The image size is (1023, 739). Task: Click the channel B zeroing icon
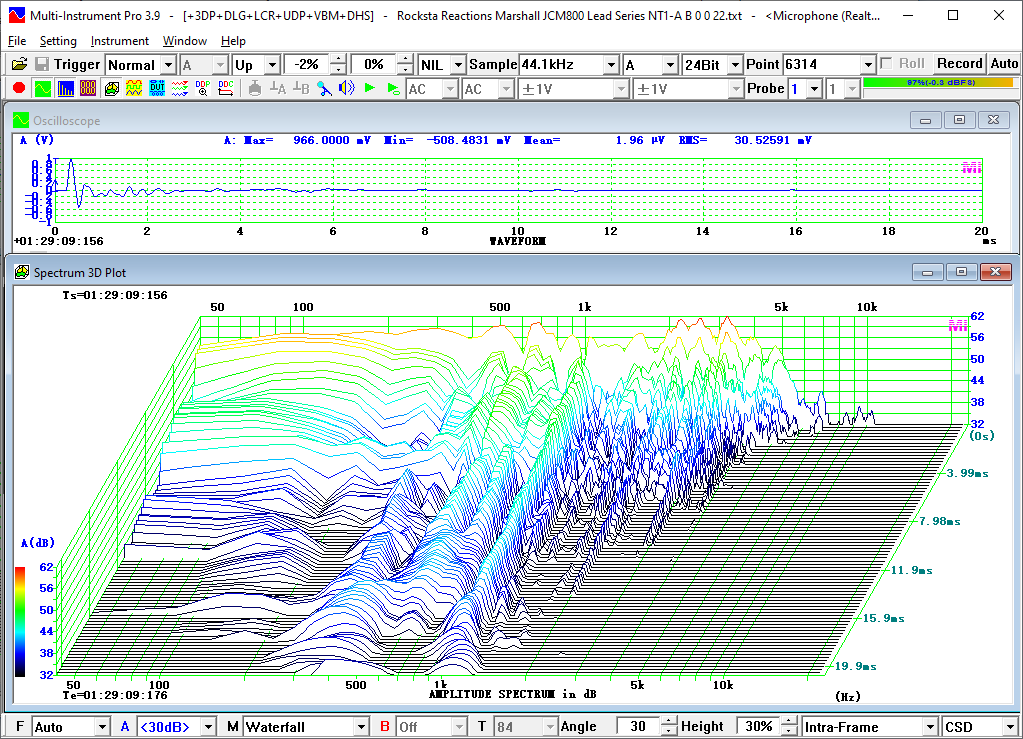pyautogui.click(x=301, y=88)
